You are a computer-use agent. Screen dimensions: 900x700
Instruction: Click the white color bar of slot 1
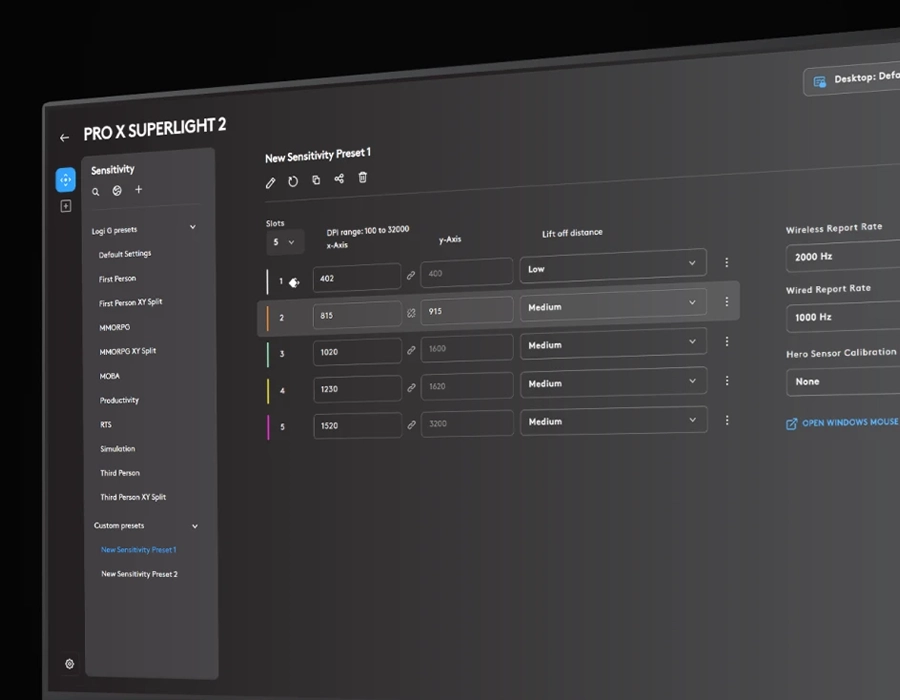pos(267,282)
